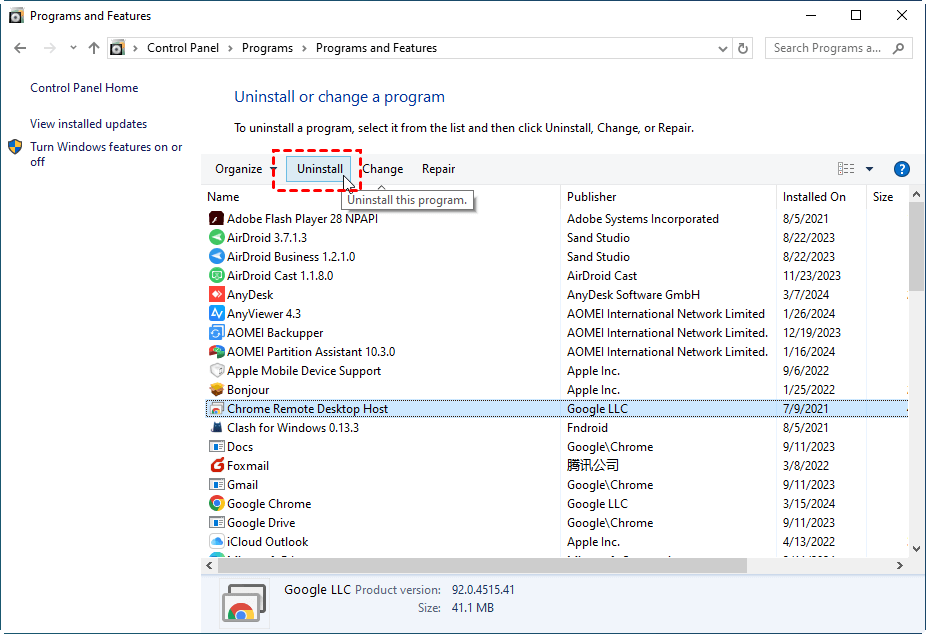
Task: Go up one level with up arrow
Action: [x=94, y=48]
